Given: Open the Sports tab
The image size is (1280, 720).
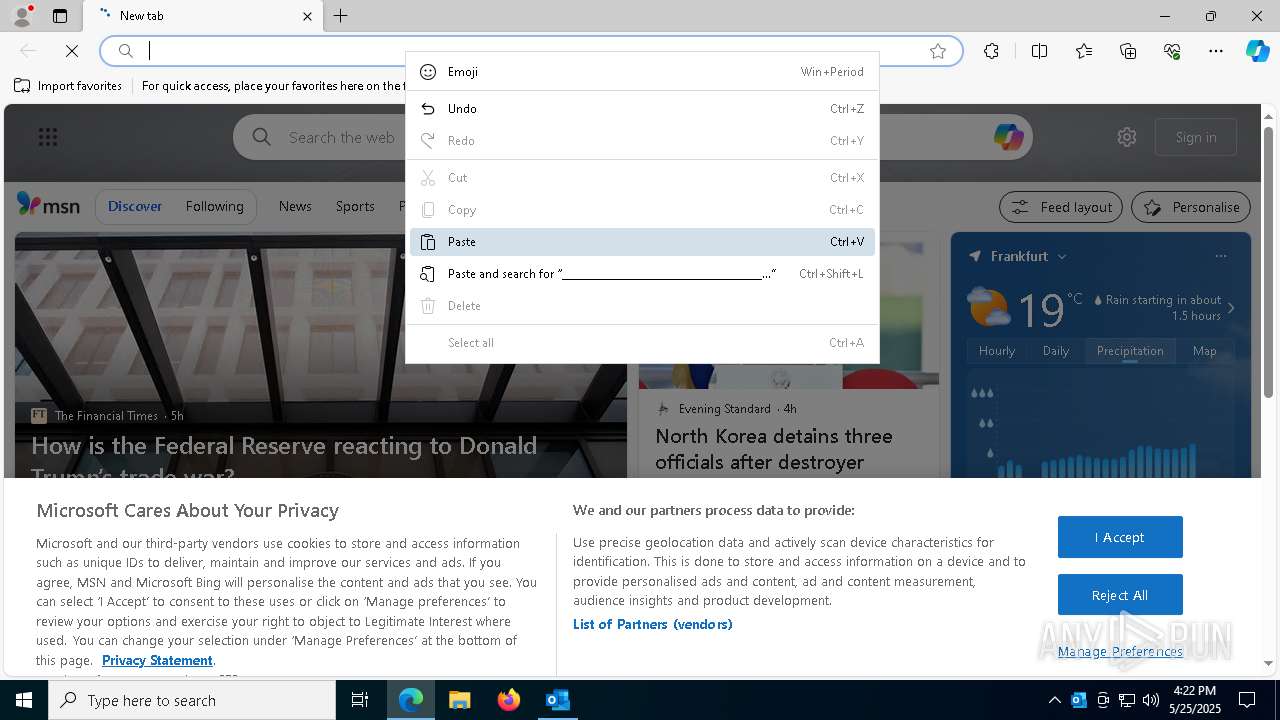Looking at the screenshot, I should click(355, 206).
